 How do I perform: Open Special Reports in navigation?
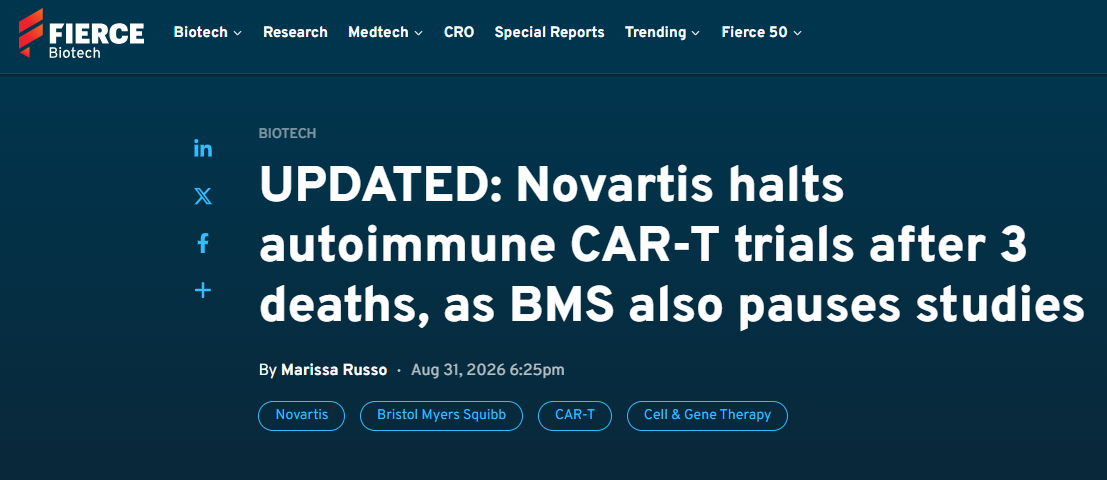549,32
